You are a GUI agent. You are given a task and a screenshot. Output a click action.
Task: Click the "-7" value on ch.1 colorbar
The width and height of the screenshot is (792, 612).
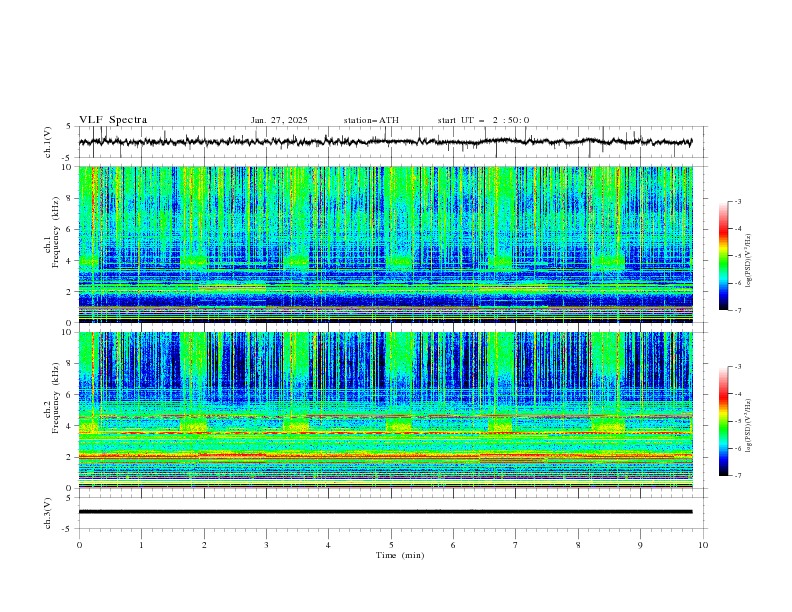[738, 310]
